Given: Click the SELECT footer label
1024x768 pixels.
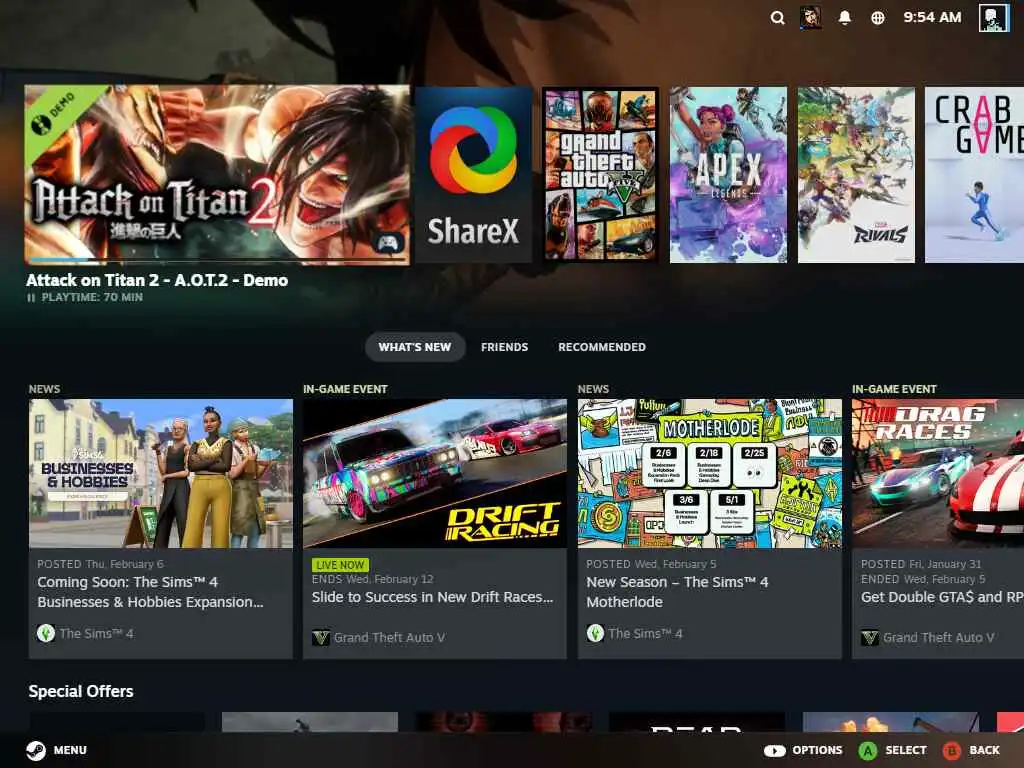Looking at the screenshot, I should 906,750.
